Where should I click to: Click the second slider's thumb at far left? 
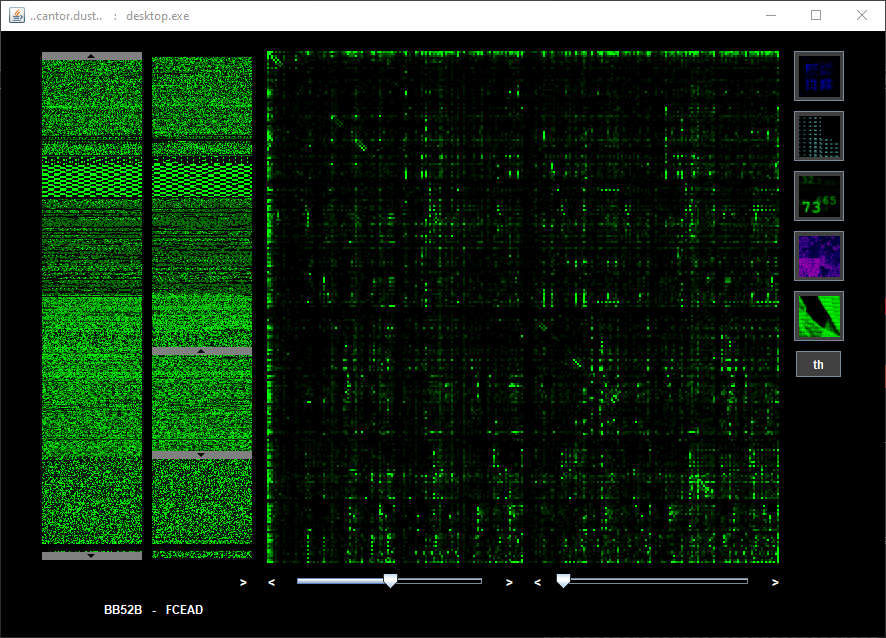coord(563,581)
